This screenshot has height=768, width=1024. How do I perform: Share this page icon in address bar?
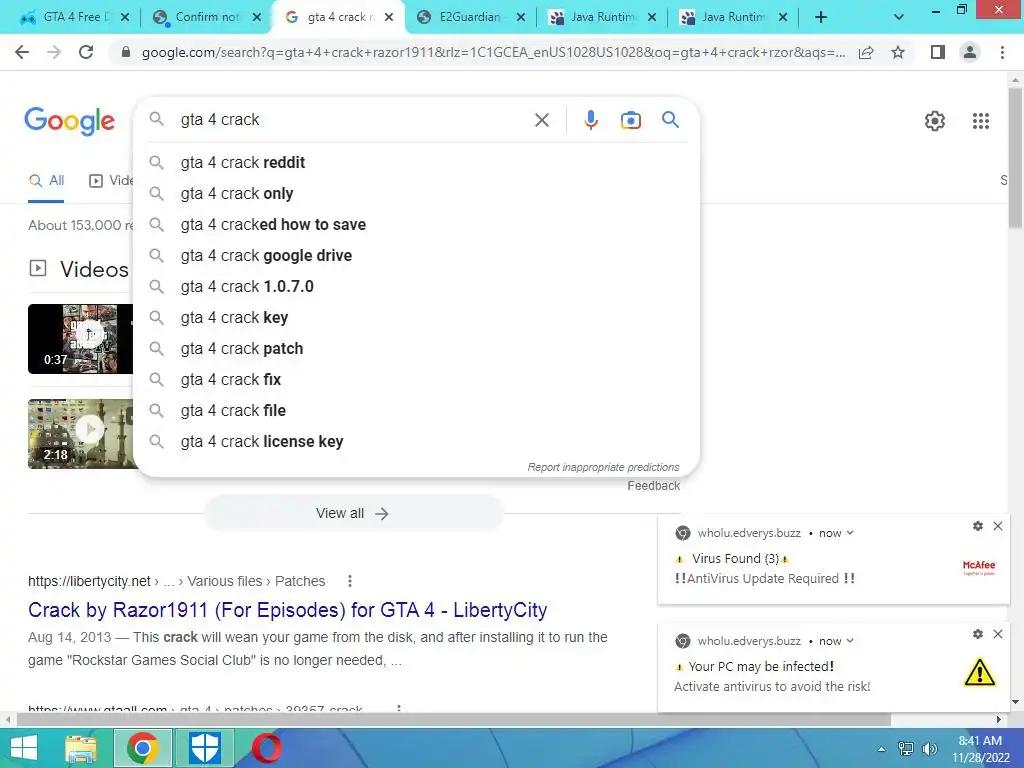866,52
